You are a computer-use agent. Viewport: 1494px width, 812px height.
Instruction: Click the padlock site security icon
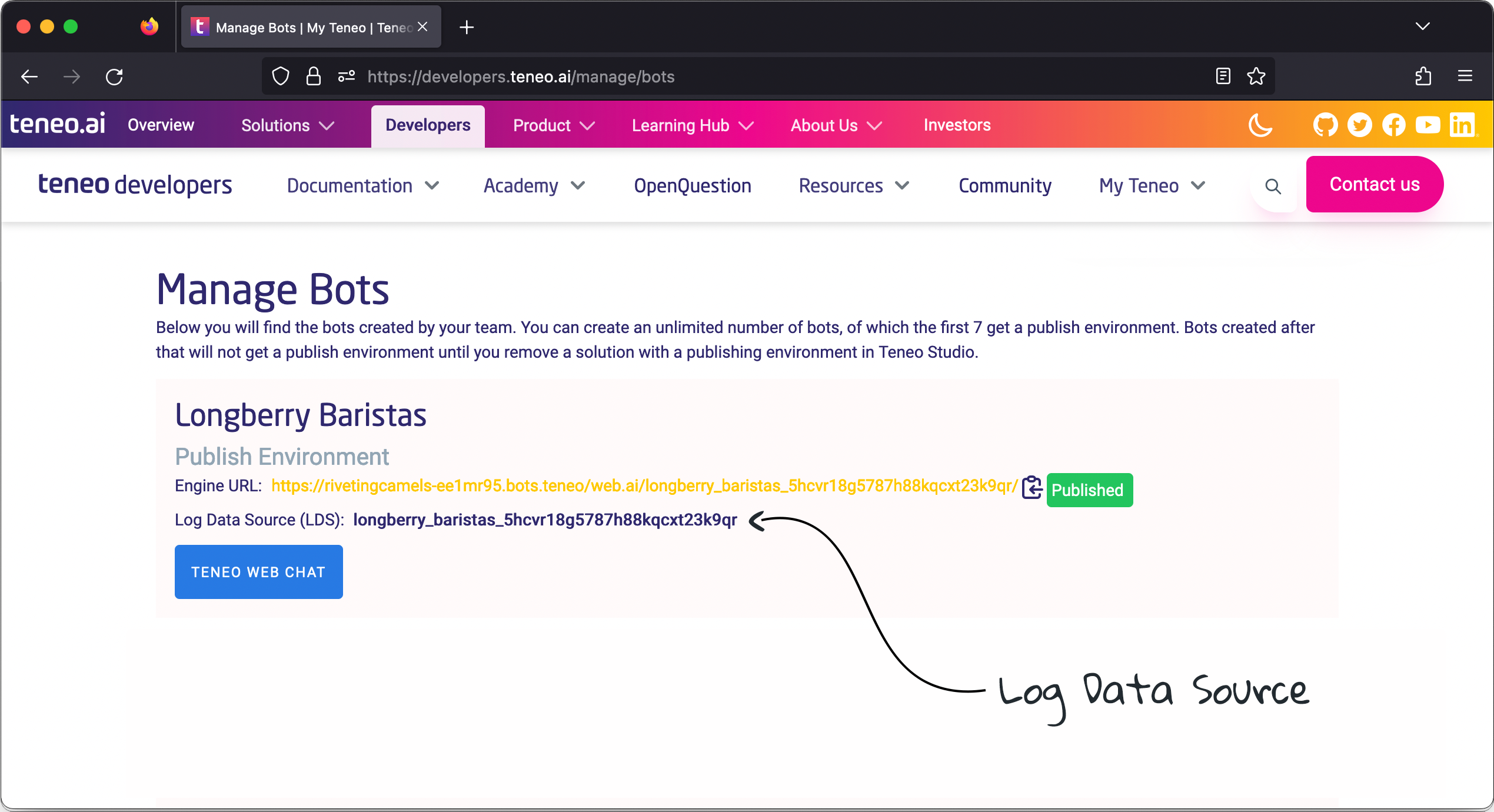pyautogui.click(x=314, y=76)
